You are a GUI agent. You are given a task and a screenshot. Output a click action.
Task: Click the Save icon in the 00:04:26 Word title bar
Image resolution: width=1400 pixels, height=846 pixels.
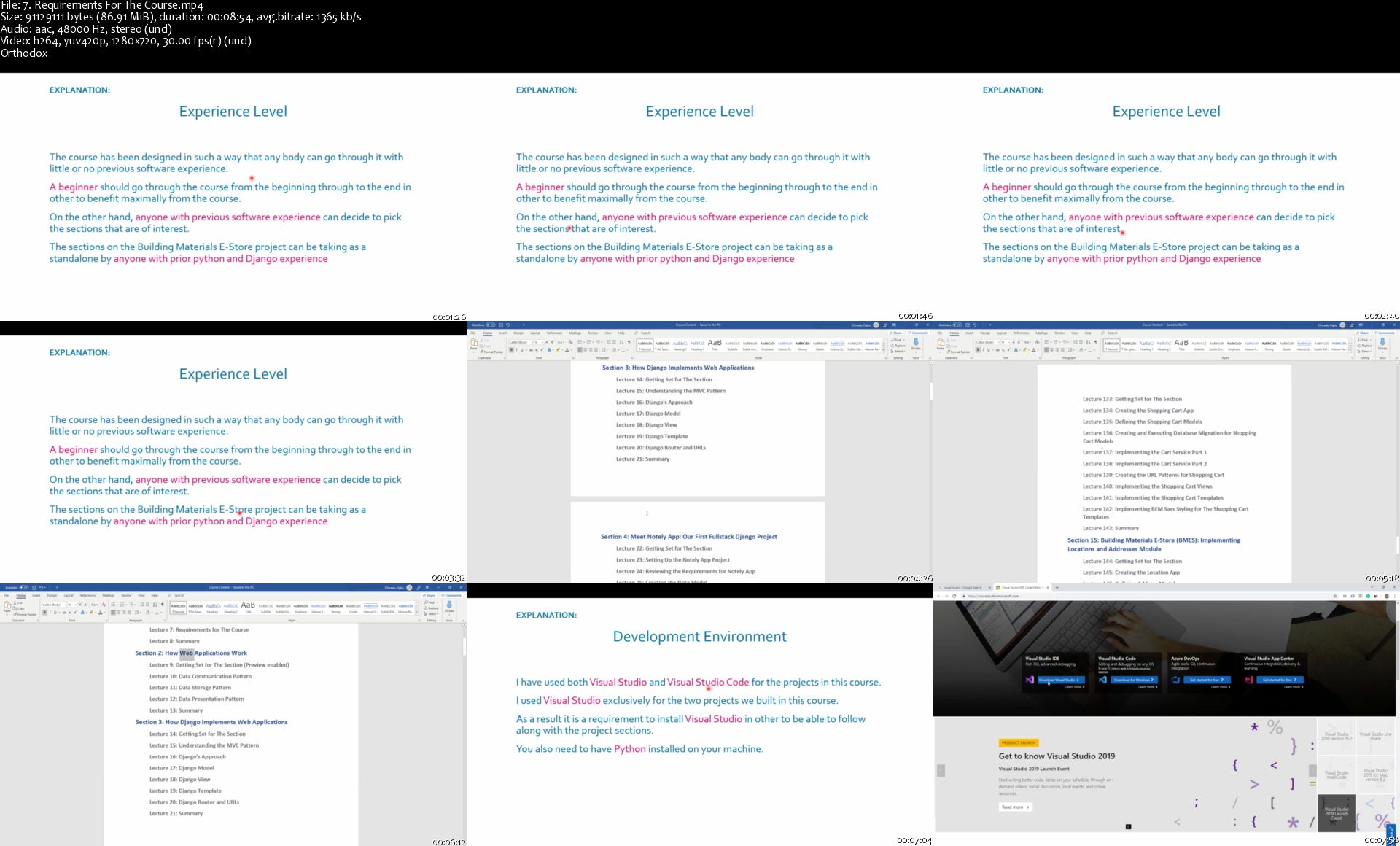(501, 325)
